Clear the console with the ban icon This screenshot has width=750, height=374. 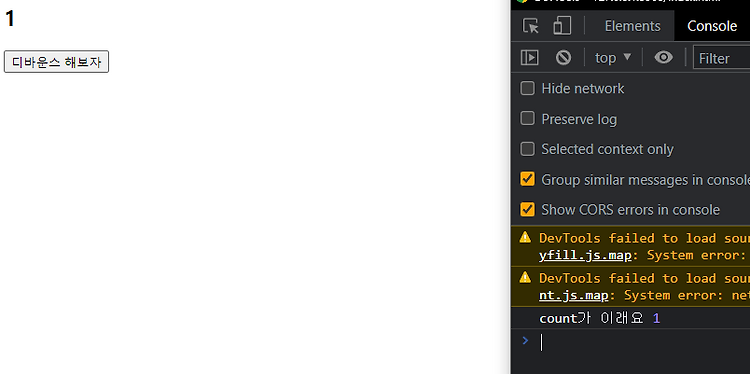point(563,58)
